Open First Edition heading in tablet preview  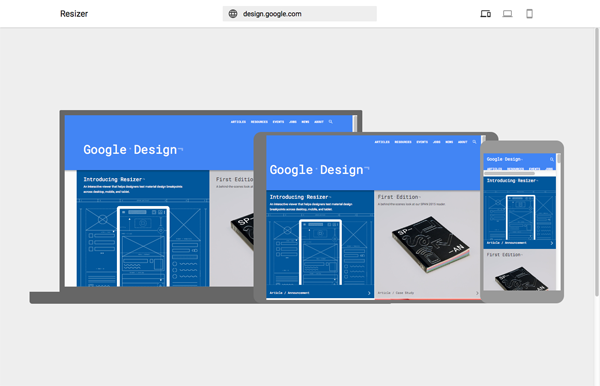pyautogui.click(x=398, y=197)
